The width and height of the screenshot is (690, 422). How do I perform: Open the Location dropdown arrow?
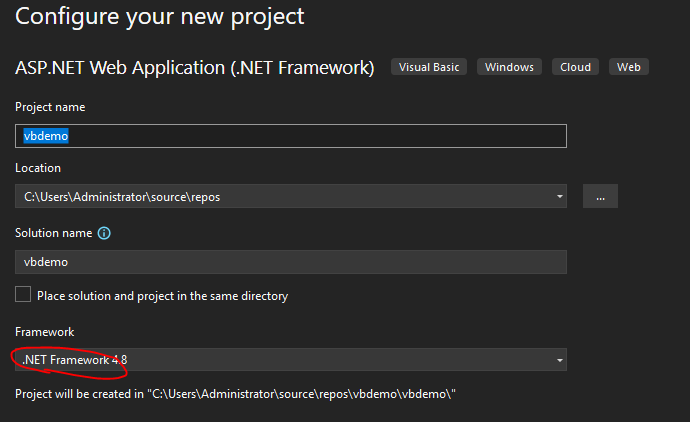point(559,196)
